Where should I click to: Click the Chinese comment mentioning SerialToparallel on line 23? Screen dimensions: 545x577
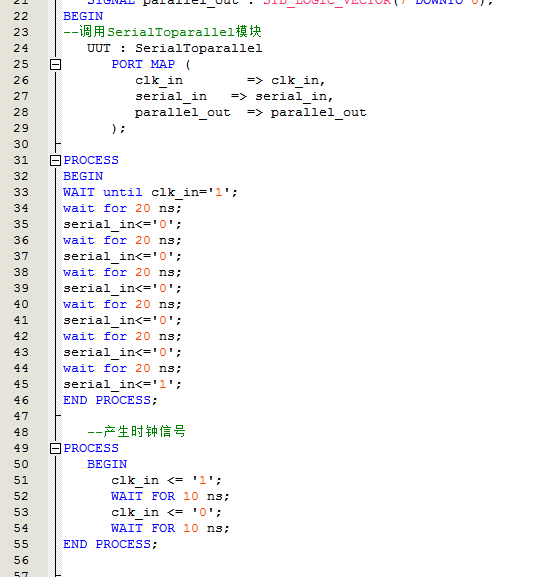162,32
